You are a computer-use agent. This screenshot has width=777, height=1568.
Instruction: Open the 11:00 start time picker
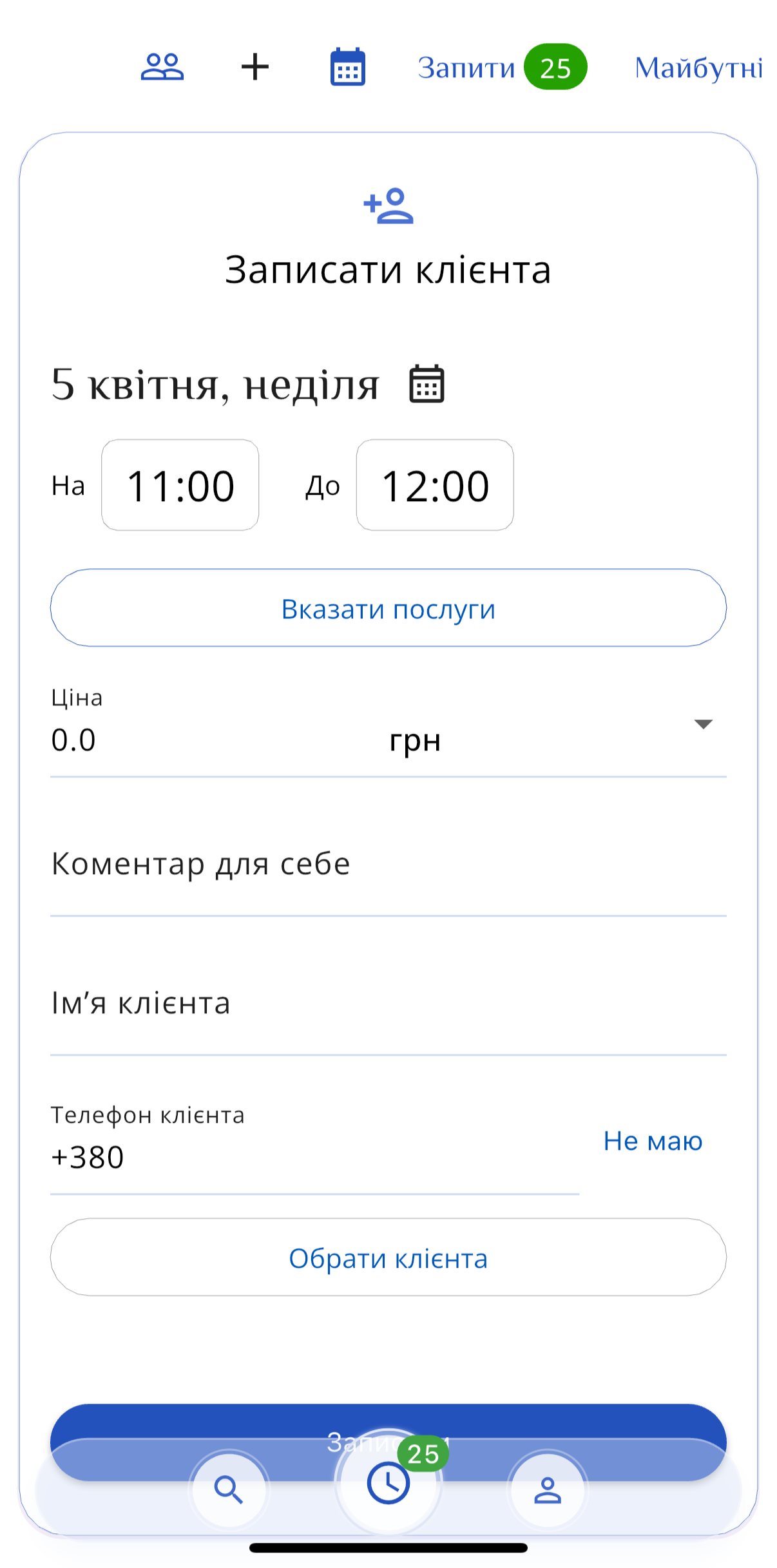180,486
